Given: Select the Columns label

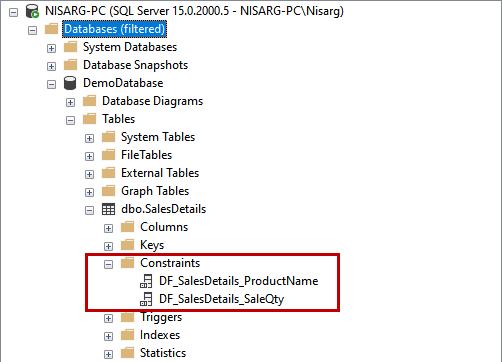Looking at the screenshot, I should 164,227.
